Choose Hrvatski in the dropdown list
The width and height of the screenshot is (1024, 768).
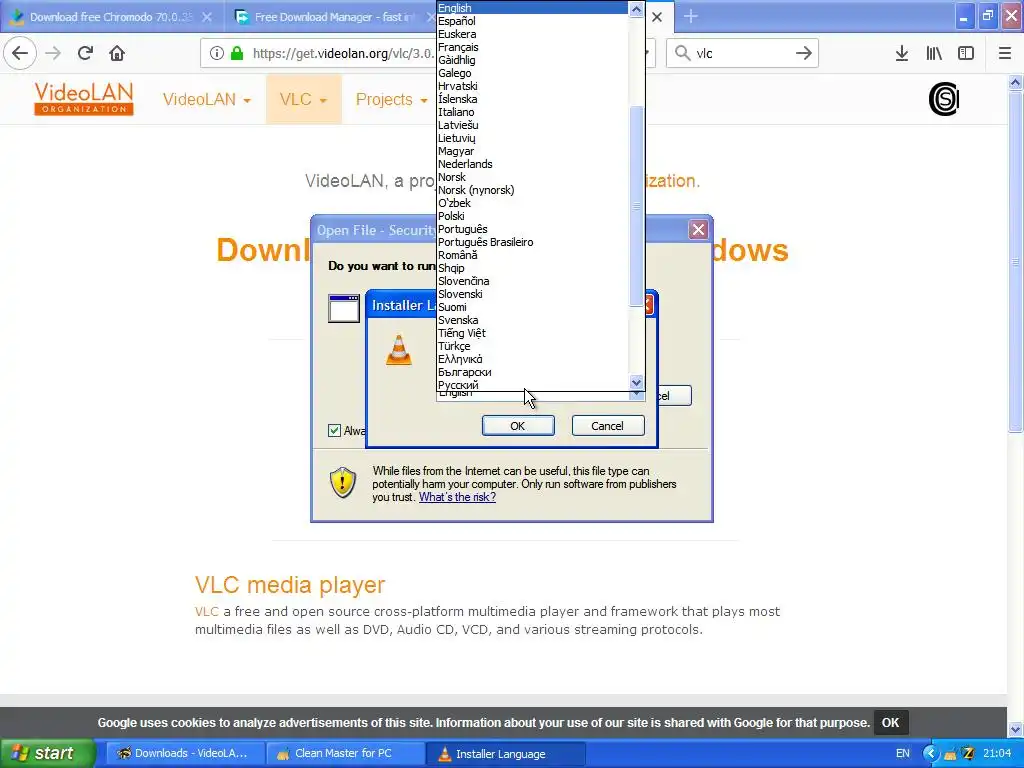532,86
